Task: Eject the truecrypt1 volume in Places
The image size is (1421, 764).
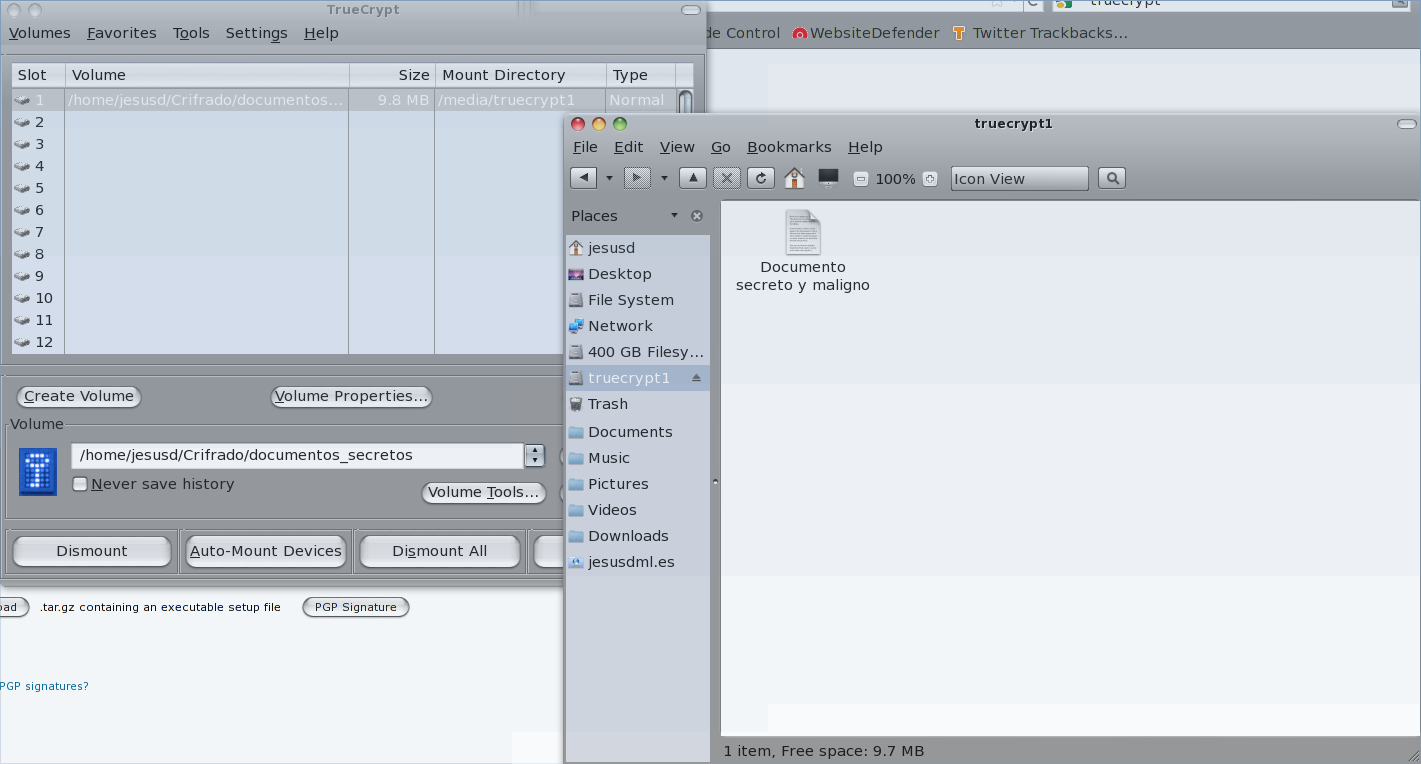Action: click(x=697, y=378)
